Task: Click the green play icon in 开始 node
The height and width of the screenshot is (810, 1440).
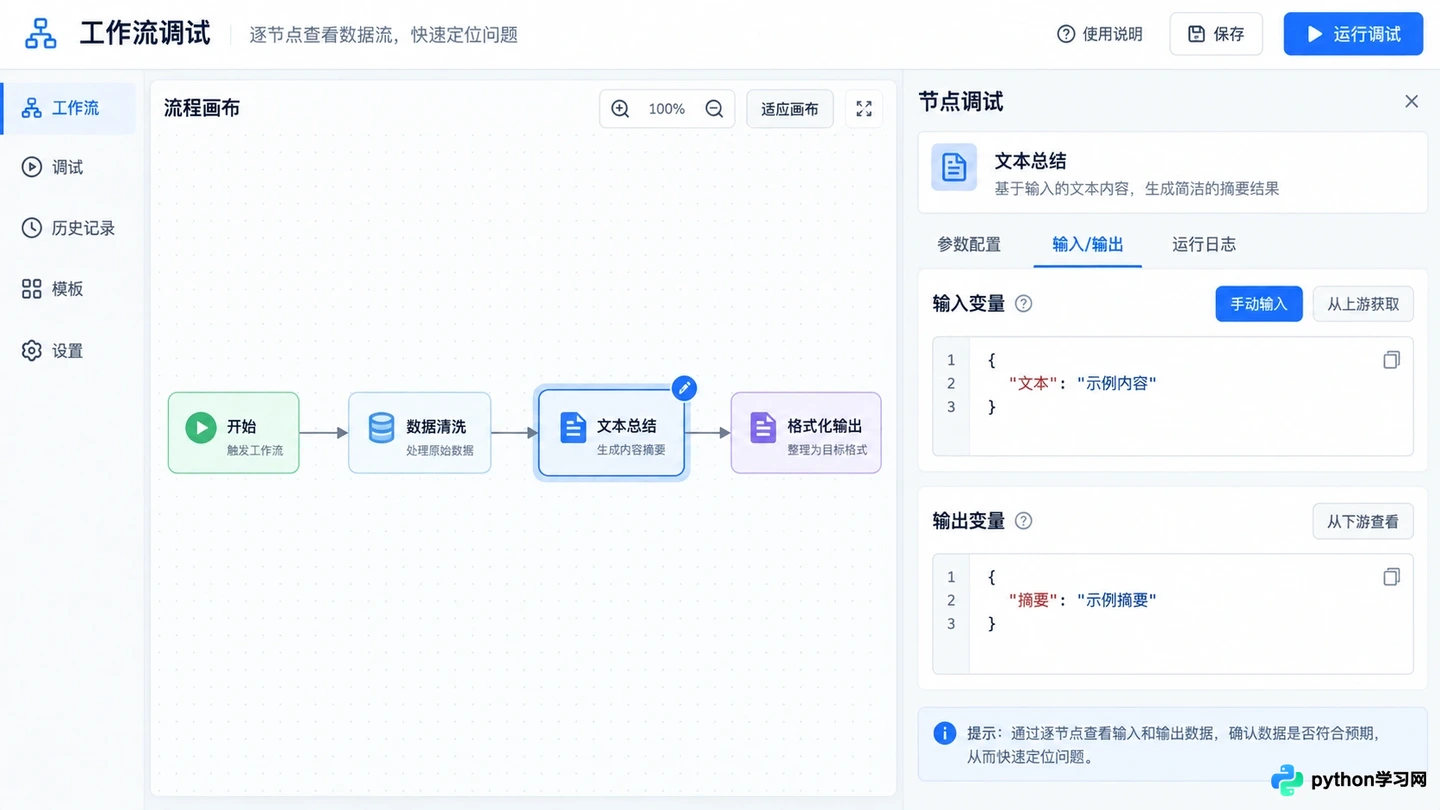Action: point(201,428)
